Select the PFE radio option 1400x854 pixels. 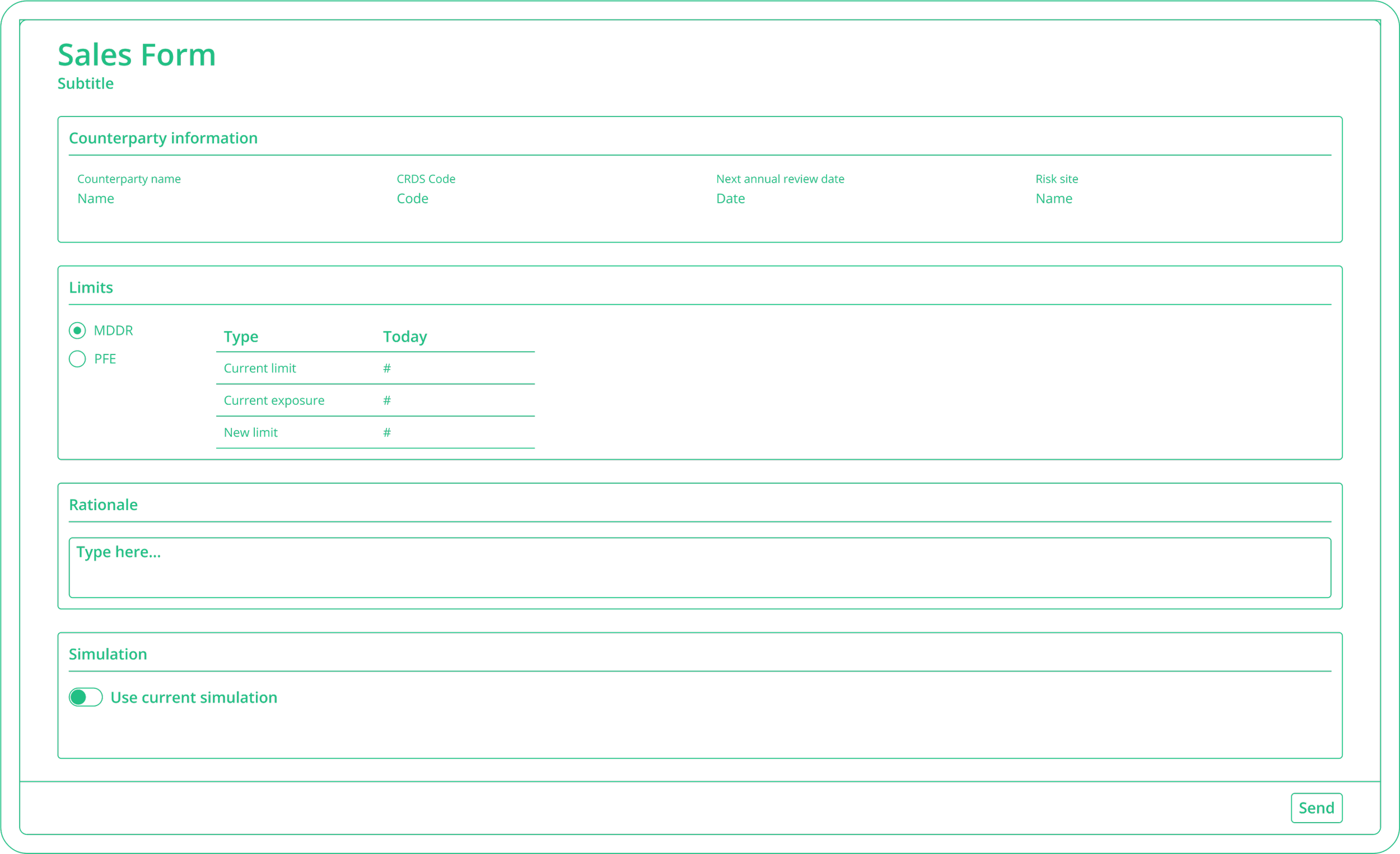coord(77,359)
